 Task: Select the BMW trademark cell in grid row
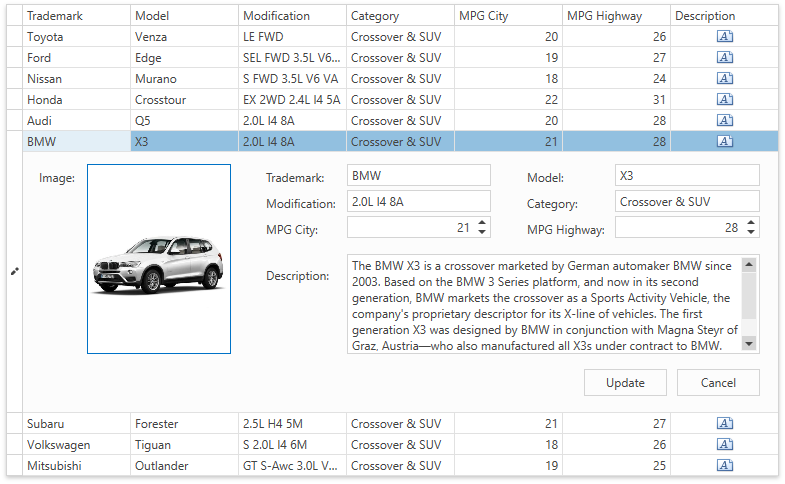(77, 142)
